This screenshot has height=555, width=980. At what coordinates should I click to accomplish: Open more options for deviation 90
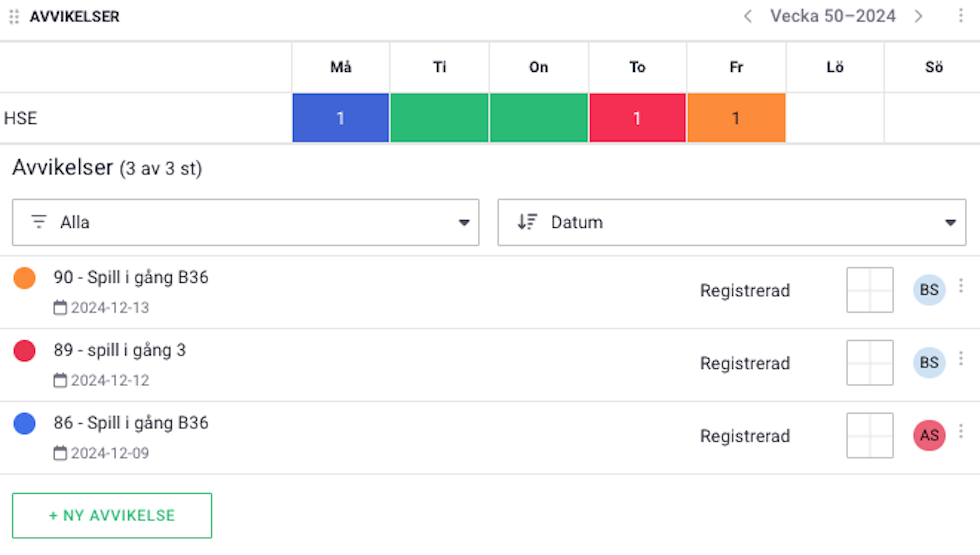click(961, 286)
